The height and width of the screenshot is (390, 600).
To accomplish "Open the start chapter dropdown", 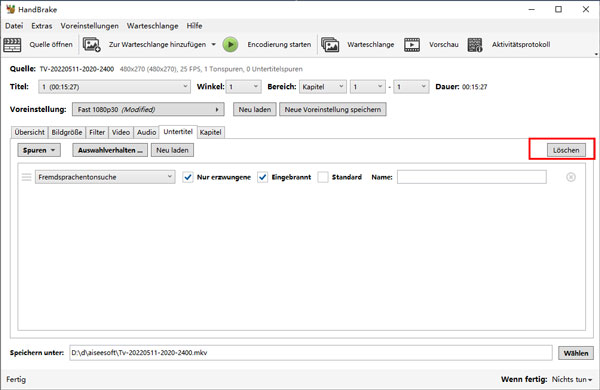I will click(367, 87).
